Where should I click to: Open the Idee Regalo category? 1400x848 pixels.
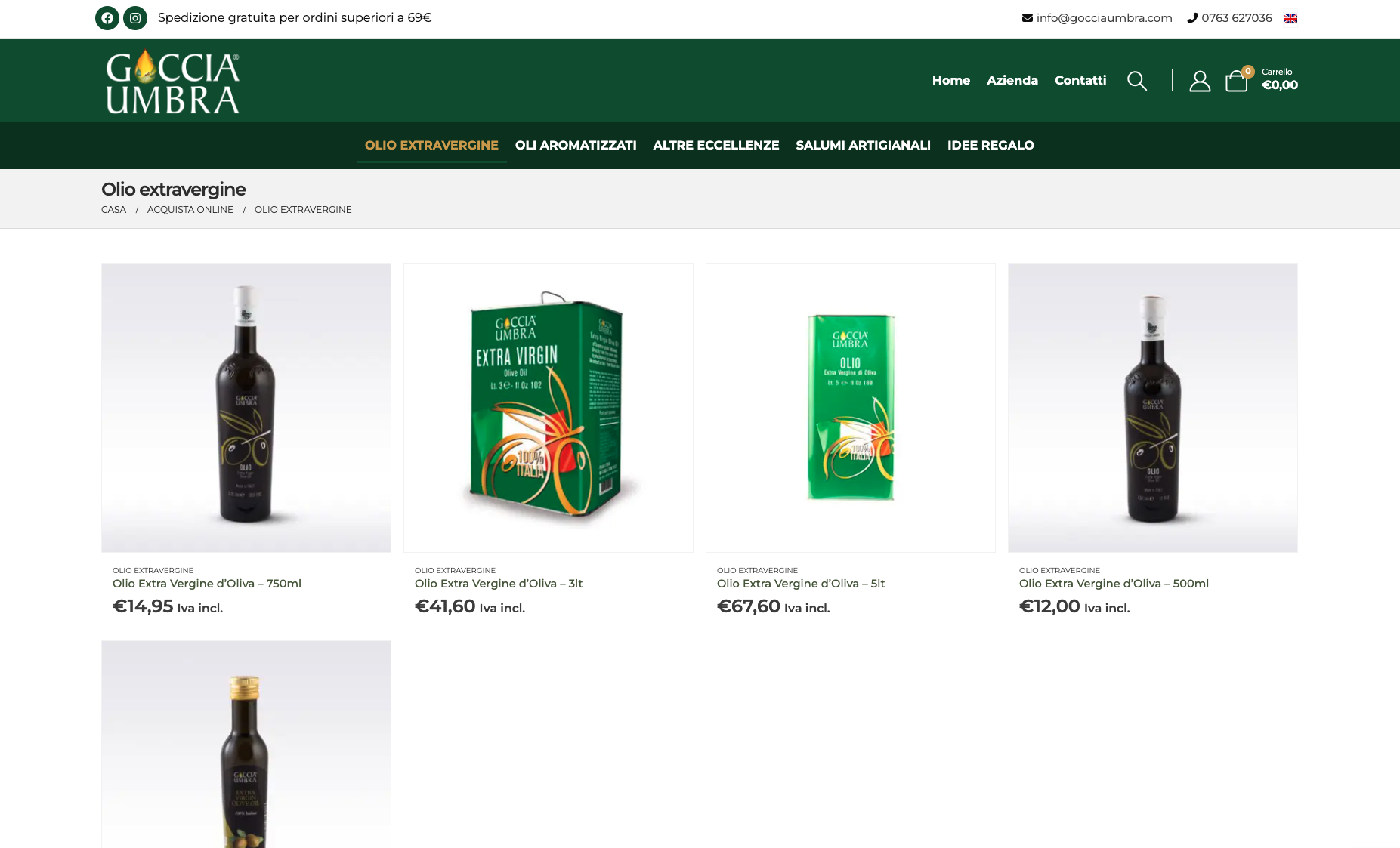coord(991,145)
